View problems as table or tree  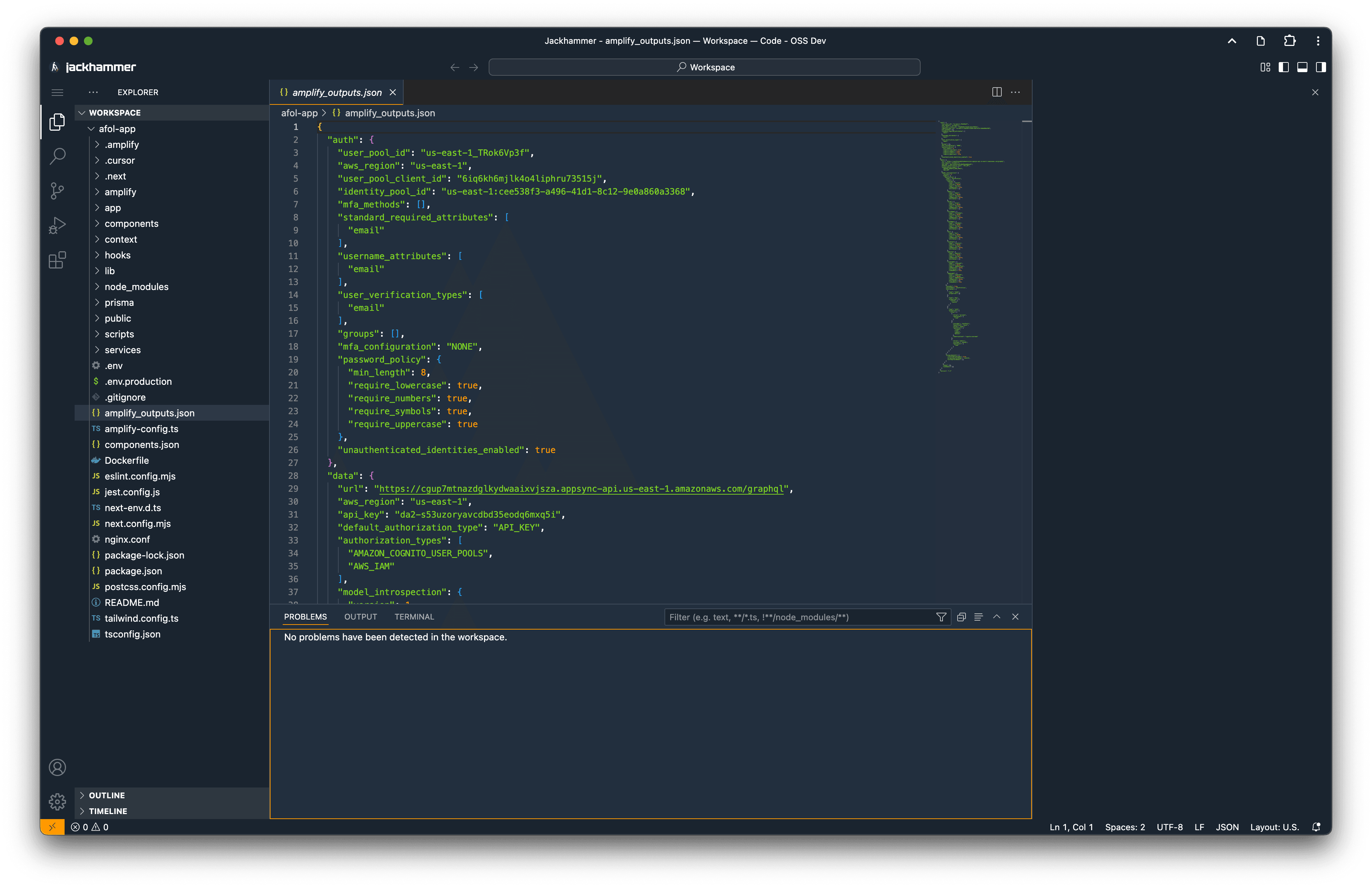pos(978,617)
